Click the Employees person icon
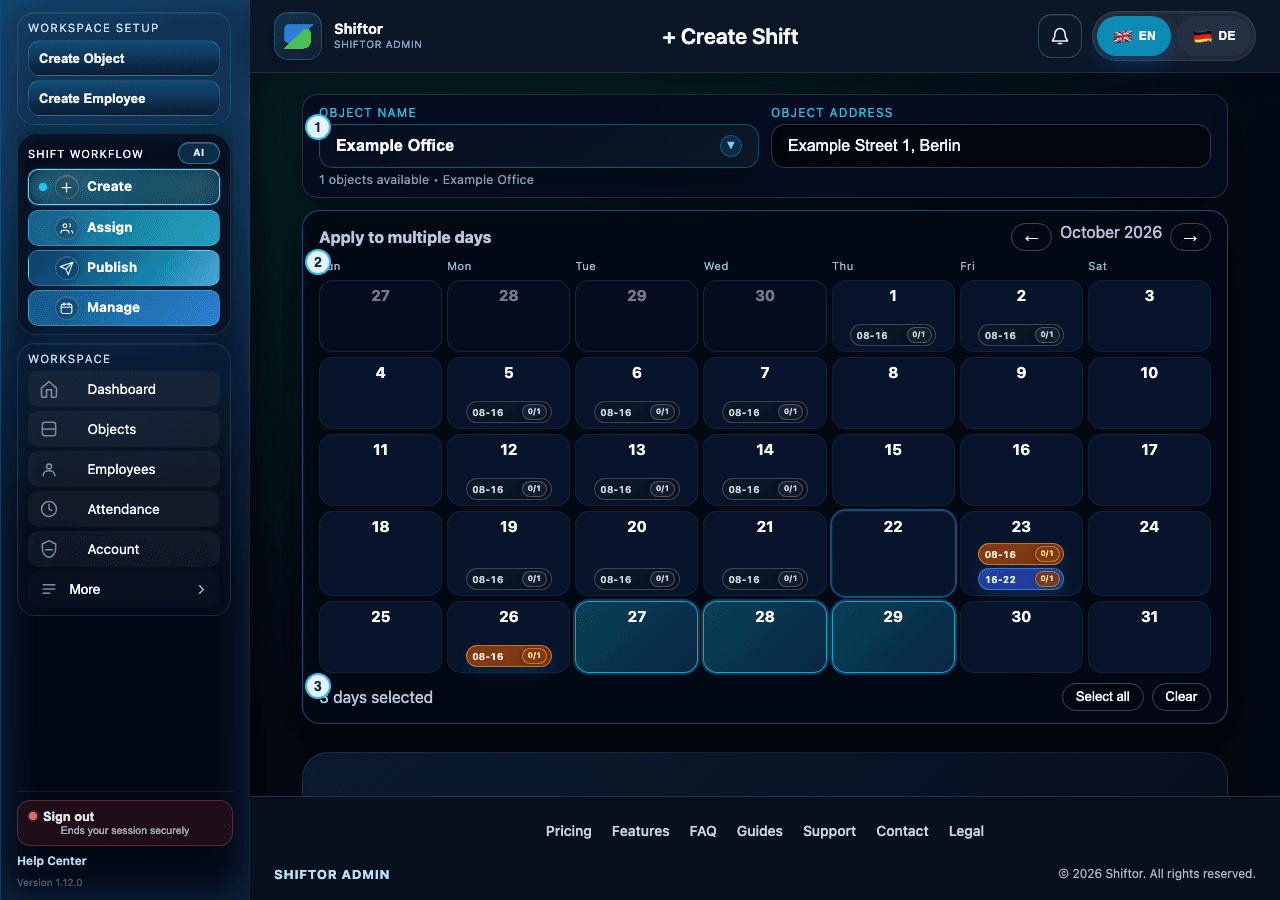 click(x=49, y=469)
